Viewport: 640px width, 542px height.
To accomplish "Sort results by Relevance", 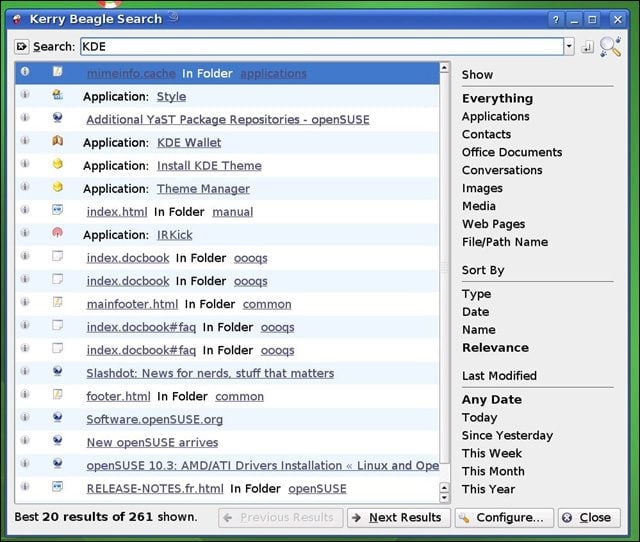I will pos(495,348).
